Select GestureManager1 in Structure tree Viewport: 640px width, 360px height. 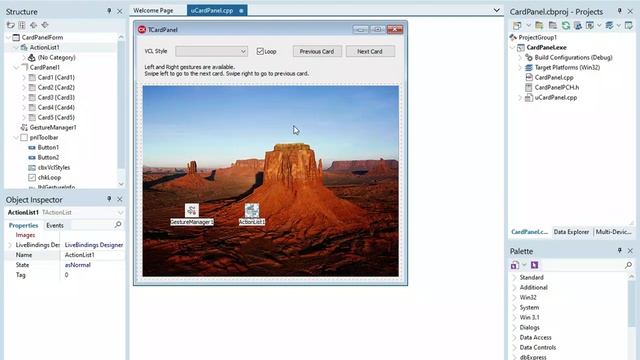tap(53, 127)
